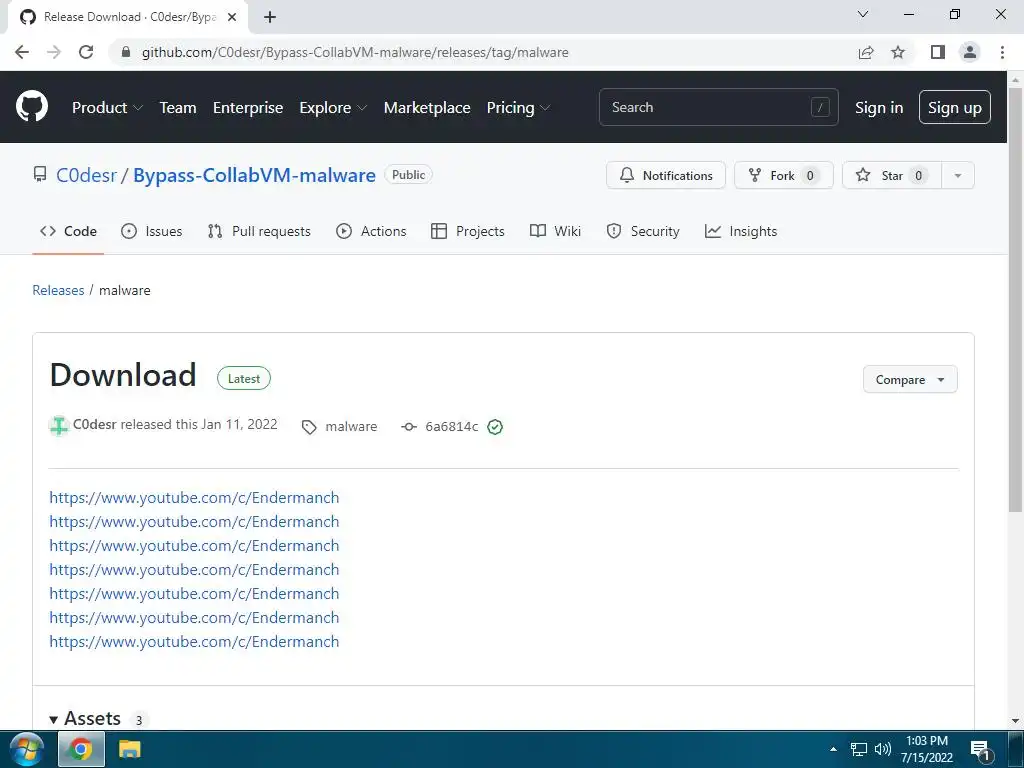Click the first Endermanch YouTube link
This screenshot has height=768, width=1024.
pyautogui.click(x=194, y=498)
